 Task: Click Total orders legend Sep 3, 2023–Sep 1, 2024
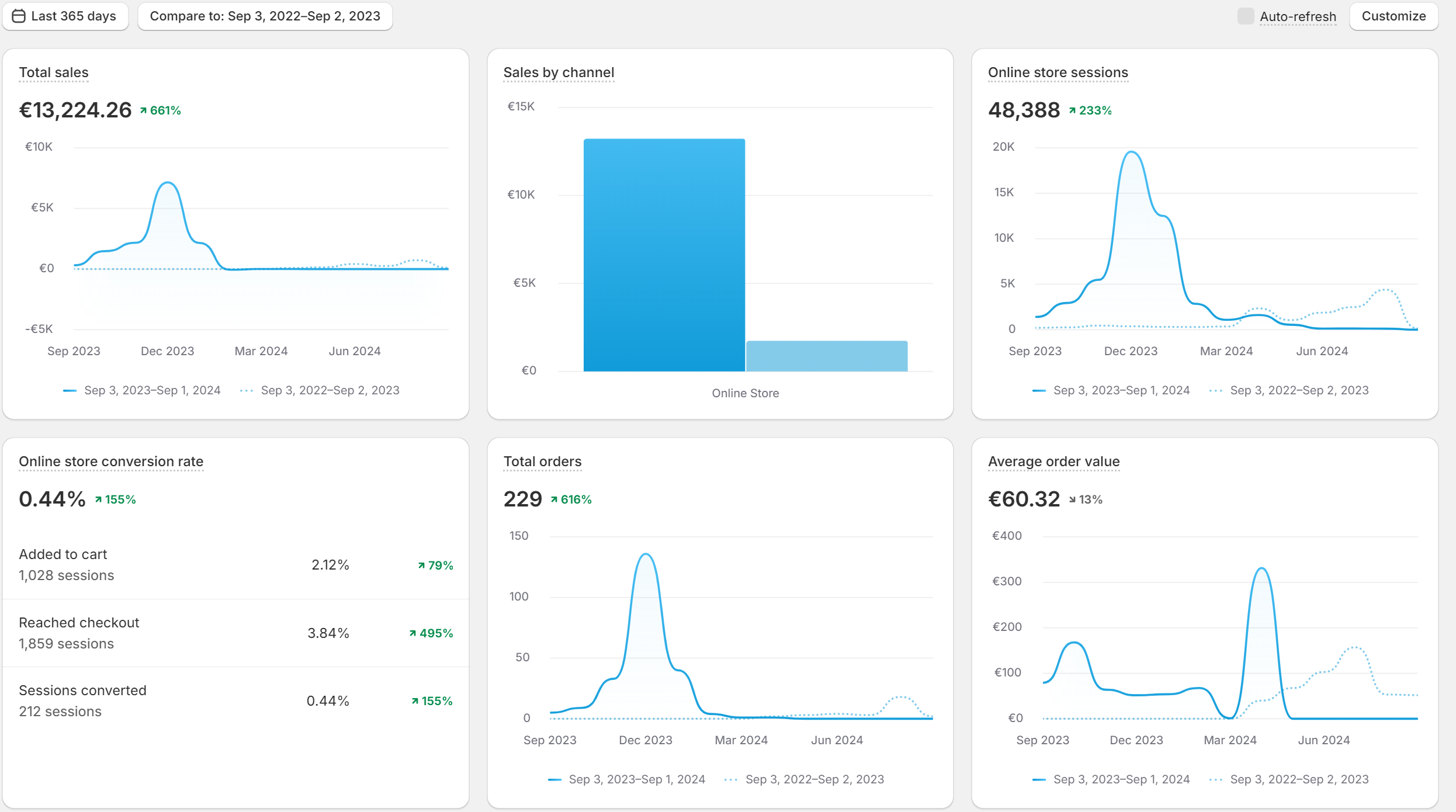click(626, 779)
